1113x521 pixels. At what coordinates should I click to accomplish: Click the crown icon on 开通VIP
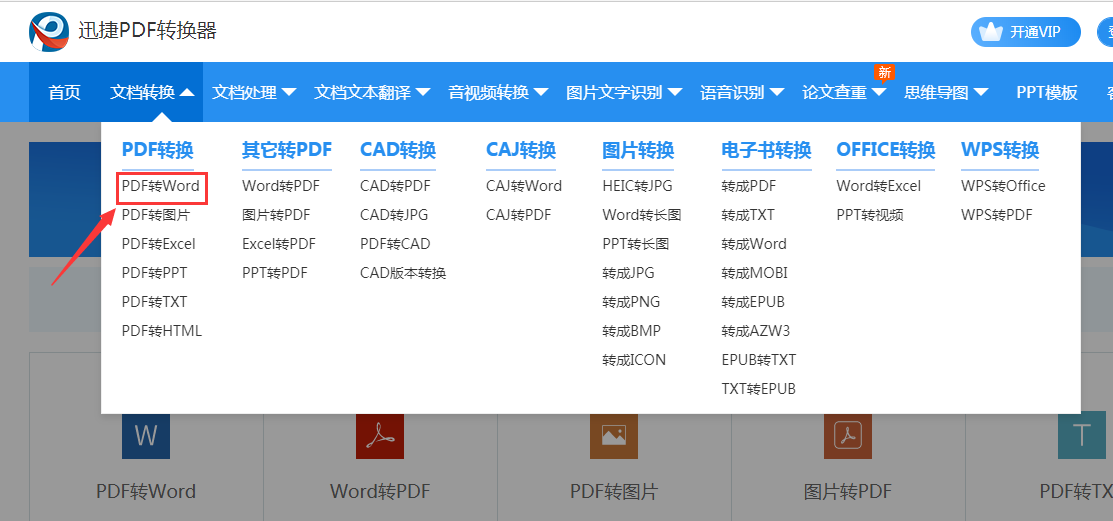(x=990, y=32)
